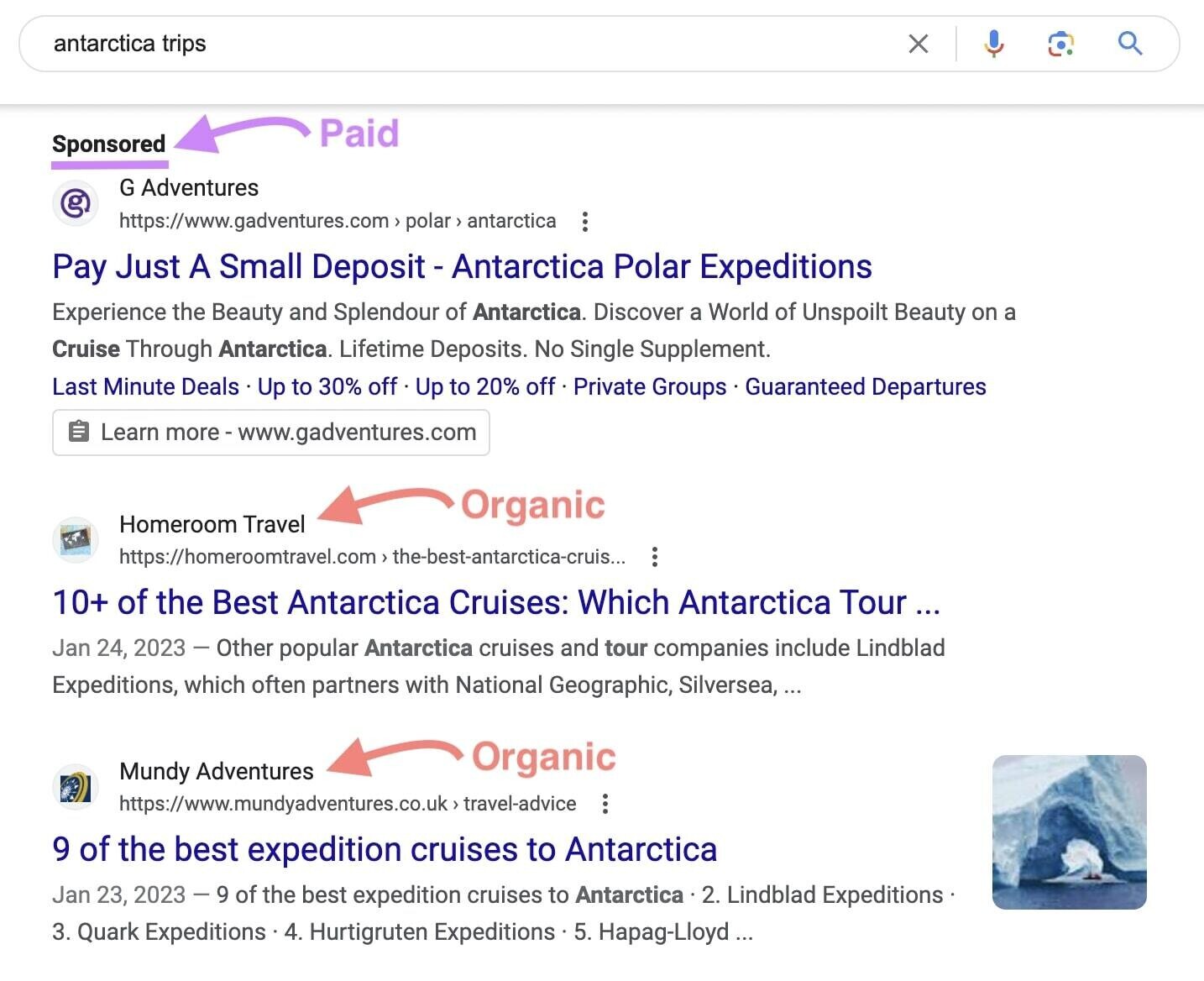1204x981 pixels.
Task: Clear the search box with the X icon
Action: (919, 44)
